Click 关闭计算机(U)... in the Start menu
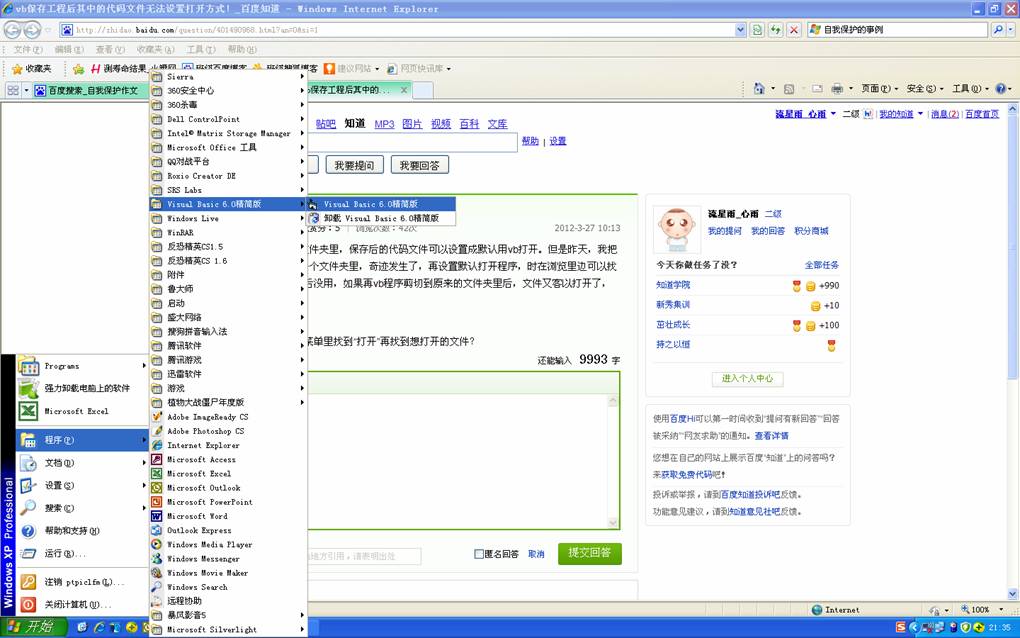 pos(83,604)
